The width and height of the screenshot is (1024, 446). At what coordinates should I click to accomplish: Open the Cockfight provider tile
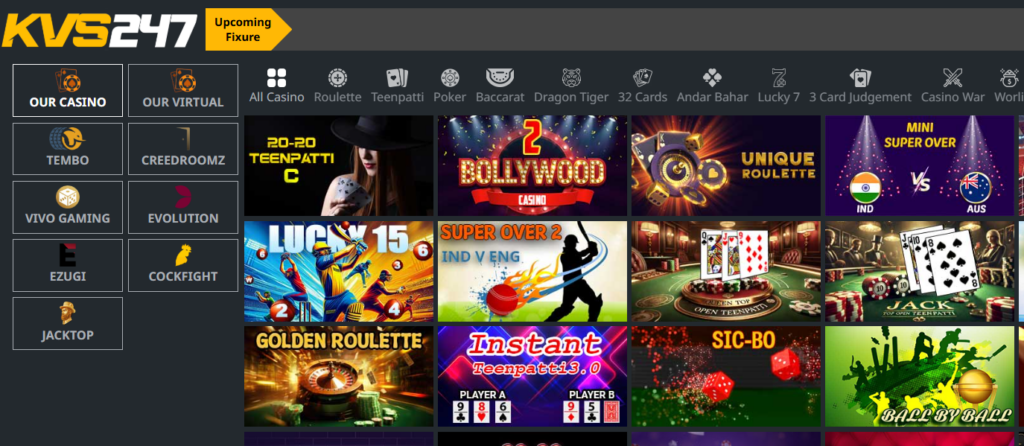click(x=183, y=265)
